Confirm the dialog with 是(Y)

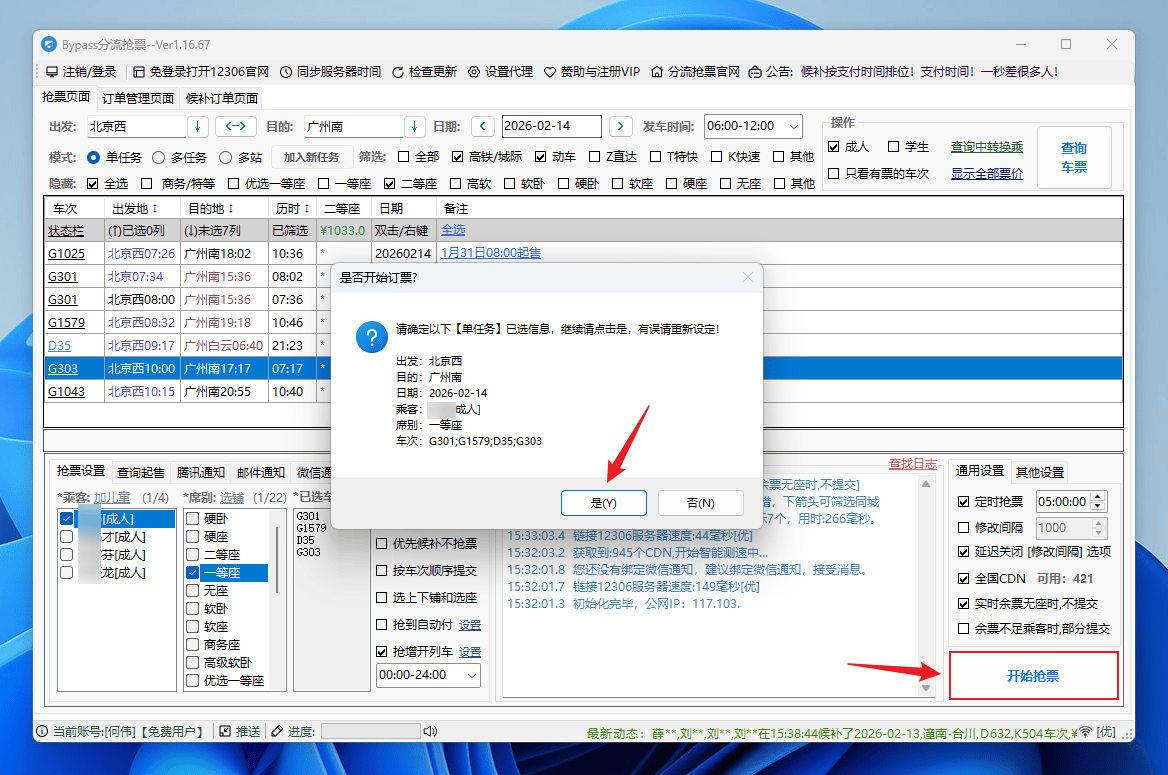tap(604, 503)
